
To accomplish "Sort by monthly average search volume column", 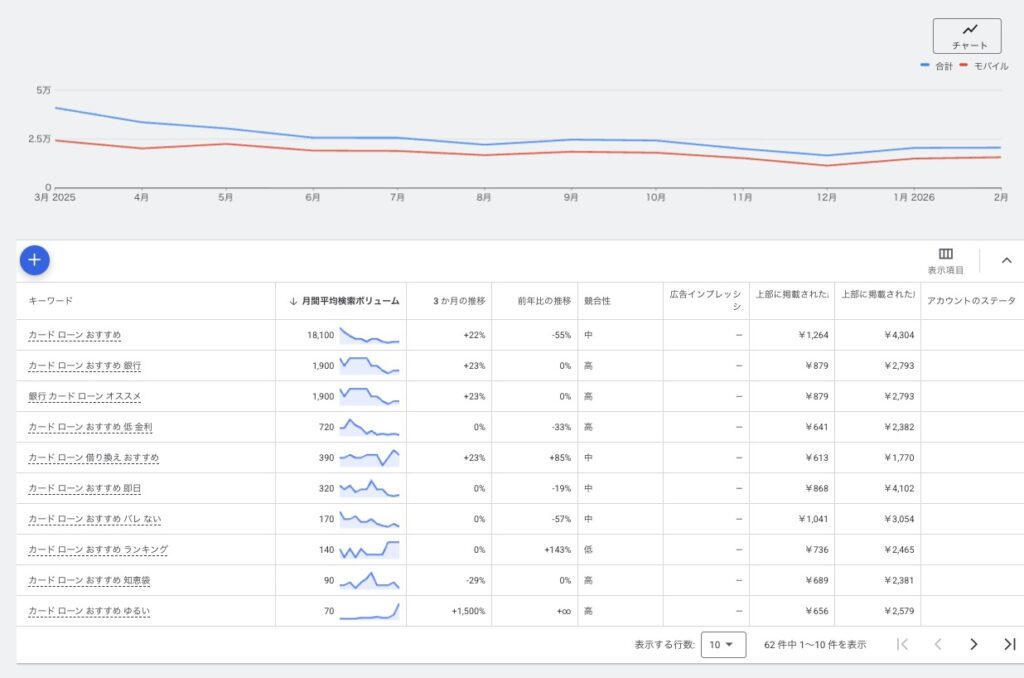I will pos(344,301).
